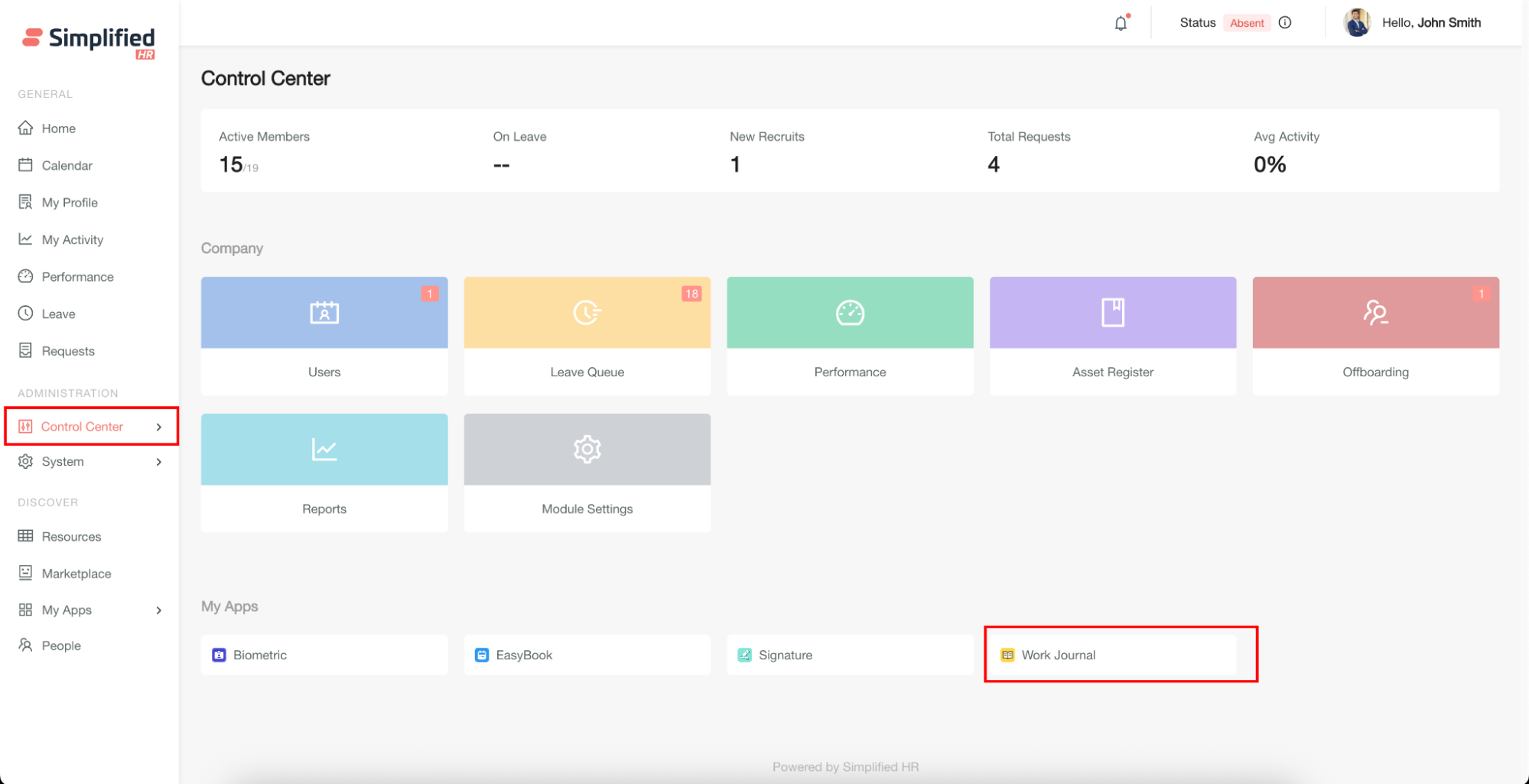Launch the EasyBook app
Screen dimensions: 1529x784
pyautogui.click(x=524, y=655)
